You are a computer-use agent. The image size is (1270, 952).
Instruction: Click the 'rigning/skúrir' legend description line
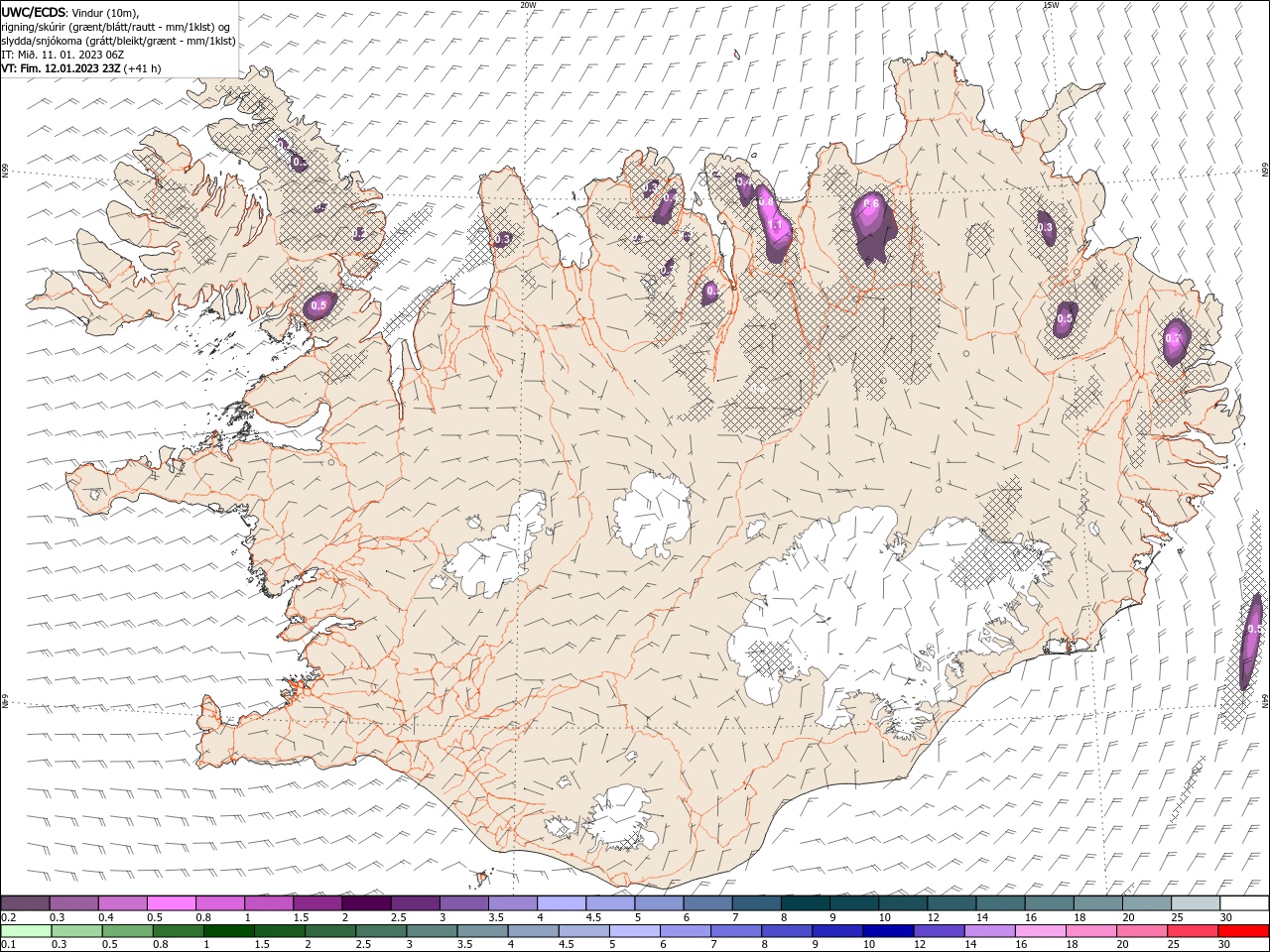pos(116,27)
